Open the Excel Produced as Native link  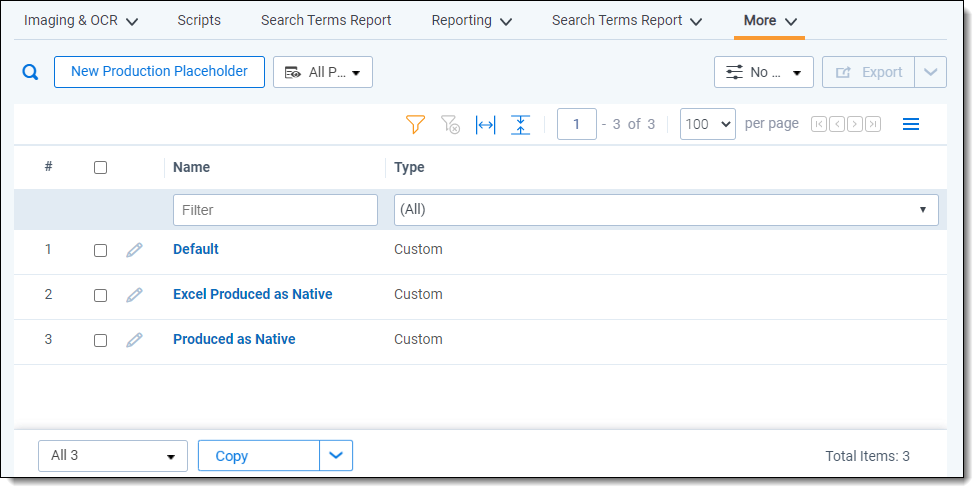click(252, 295)
